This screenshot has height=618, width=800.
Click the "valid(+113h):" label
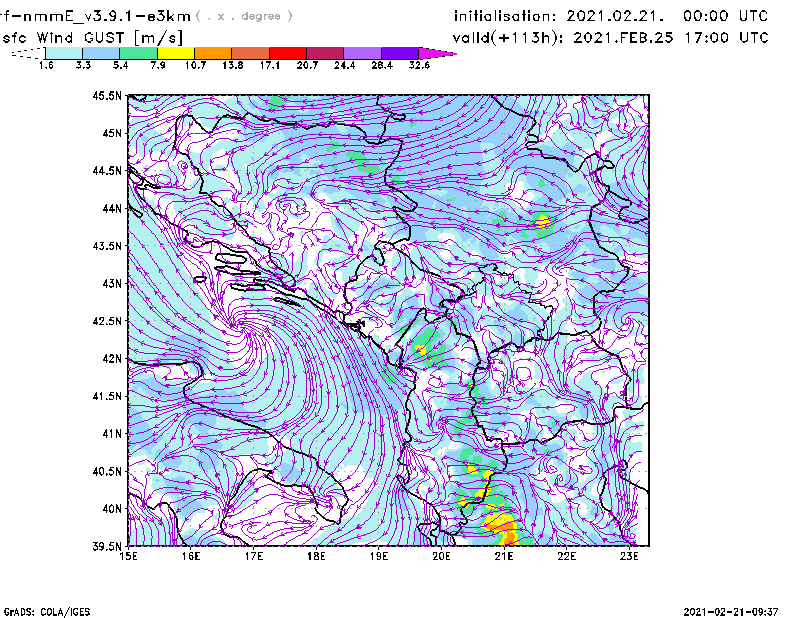pos(509,38)
